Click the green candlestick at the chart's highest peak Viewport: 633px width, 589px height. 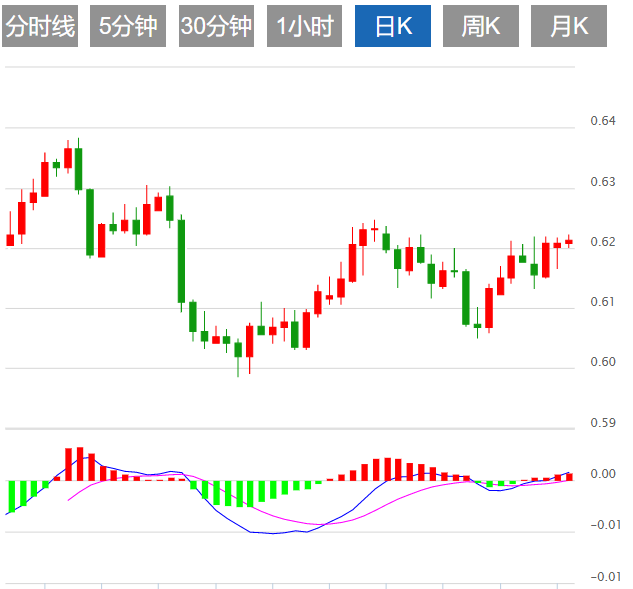78,168
